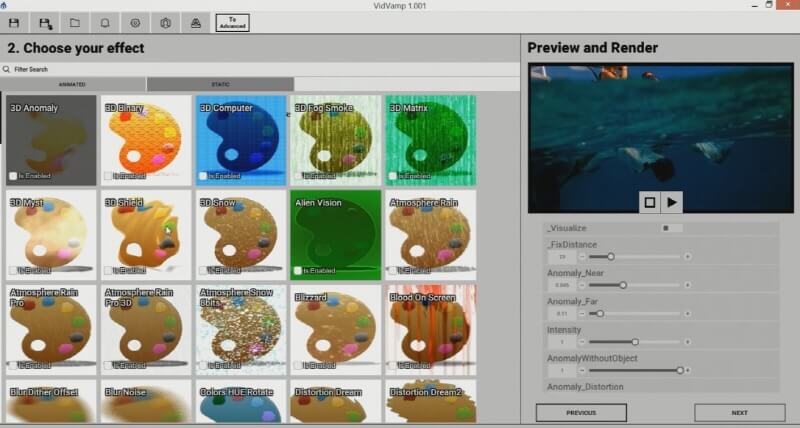Select the 3D Snow effect thumbnail
The width and height of the screenshot is (800, 428).
pos(241,235)
